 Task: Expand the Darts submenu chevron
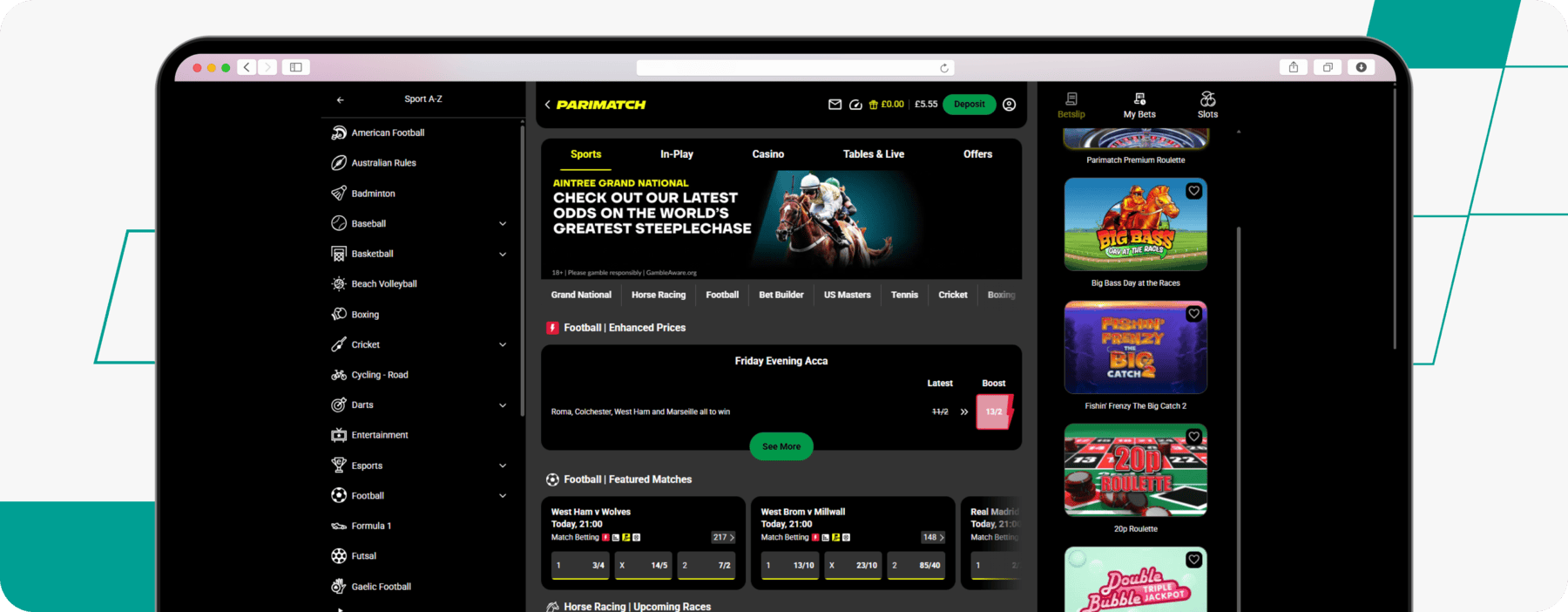[503, 405]
